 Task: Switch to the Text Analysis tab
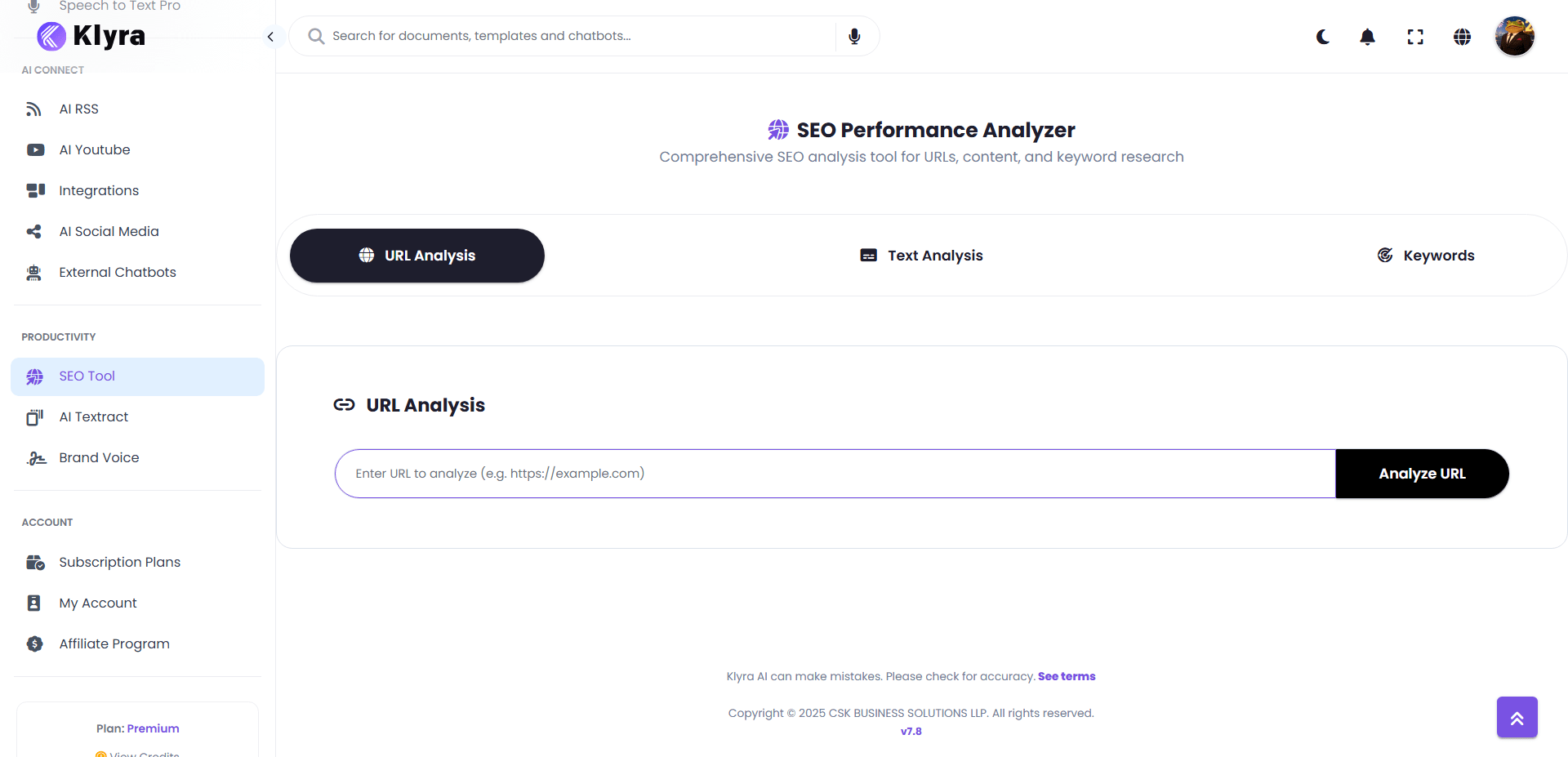(x=921, y=255)
